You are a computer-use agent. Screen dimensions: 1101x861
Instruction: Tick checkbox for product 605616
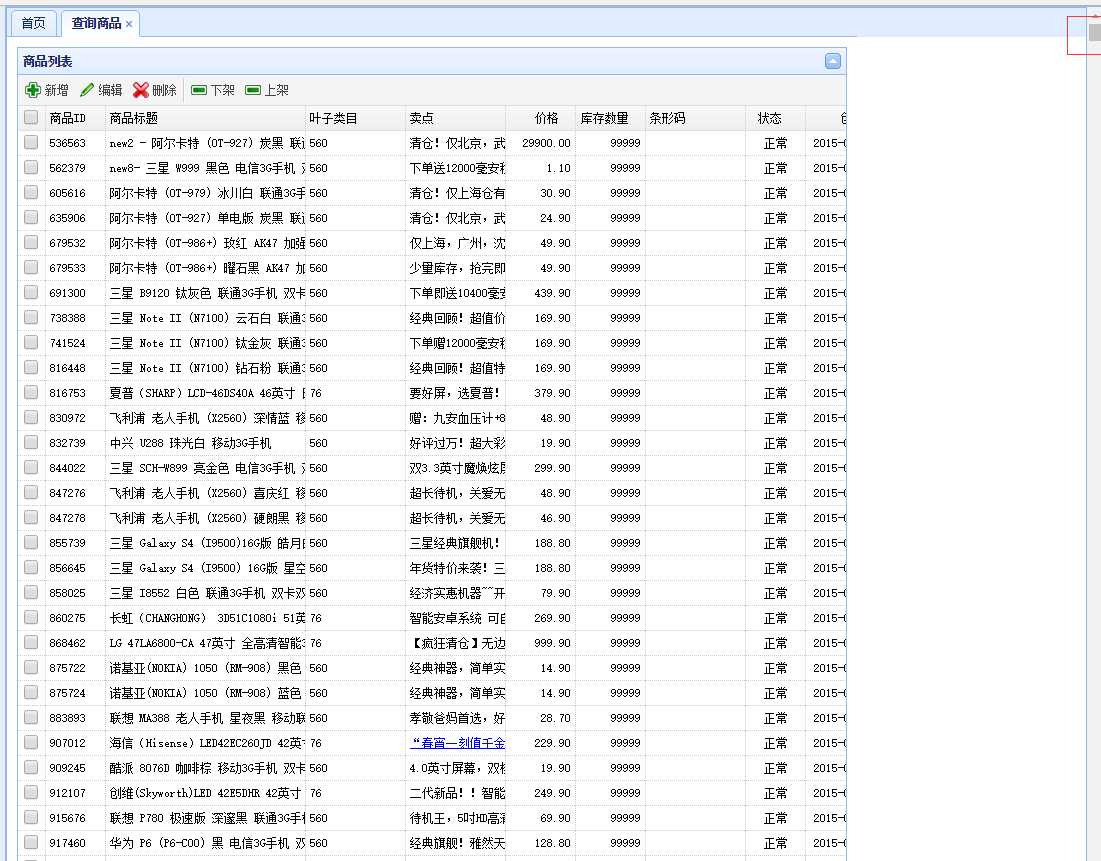click(x=31, y=192)
